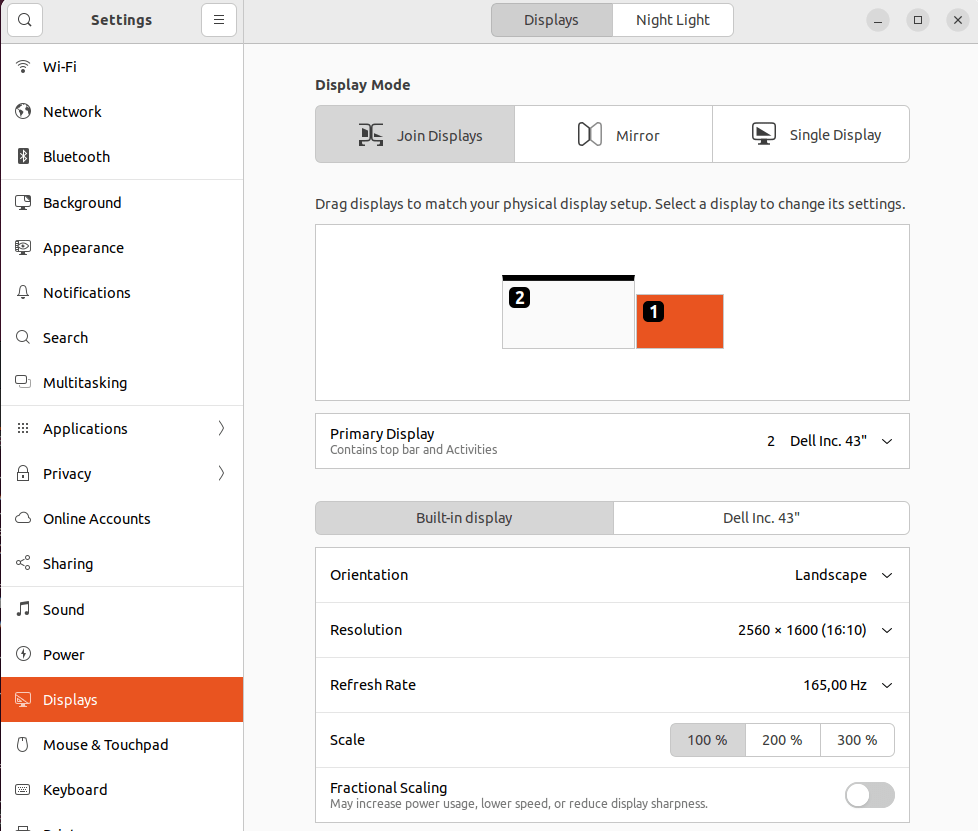Viewport: 978px width, 831px height.
Task: Open Appearance settings label
Action: 84,248
